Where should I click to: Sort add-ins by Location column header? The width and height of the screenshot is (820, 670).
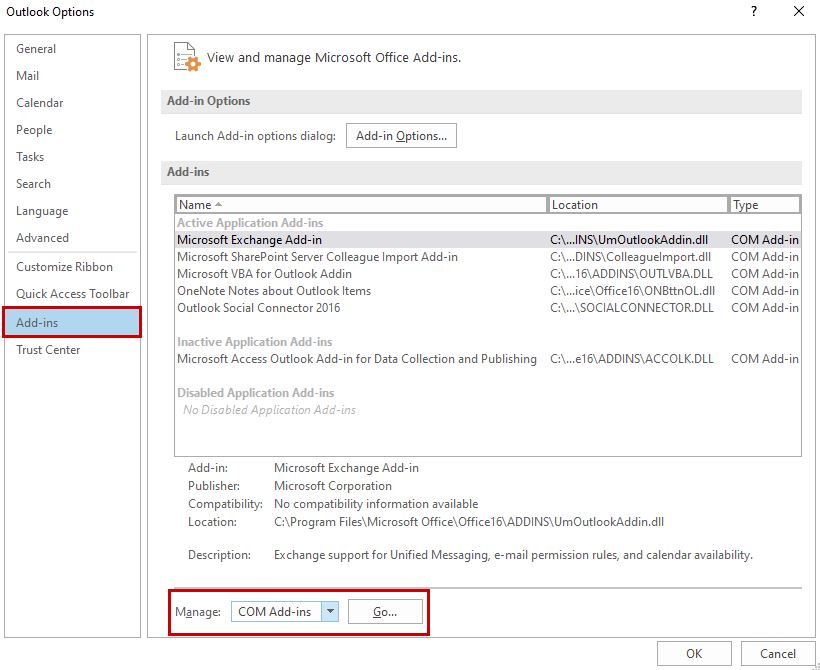click(637, 205)
